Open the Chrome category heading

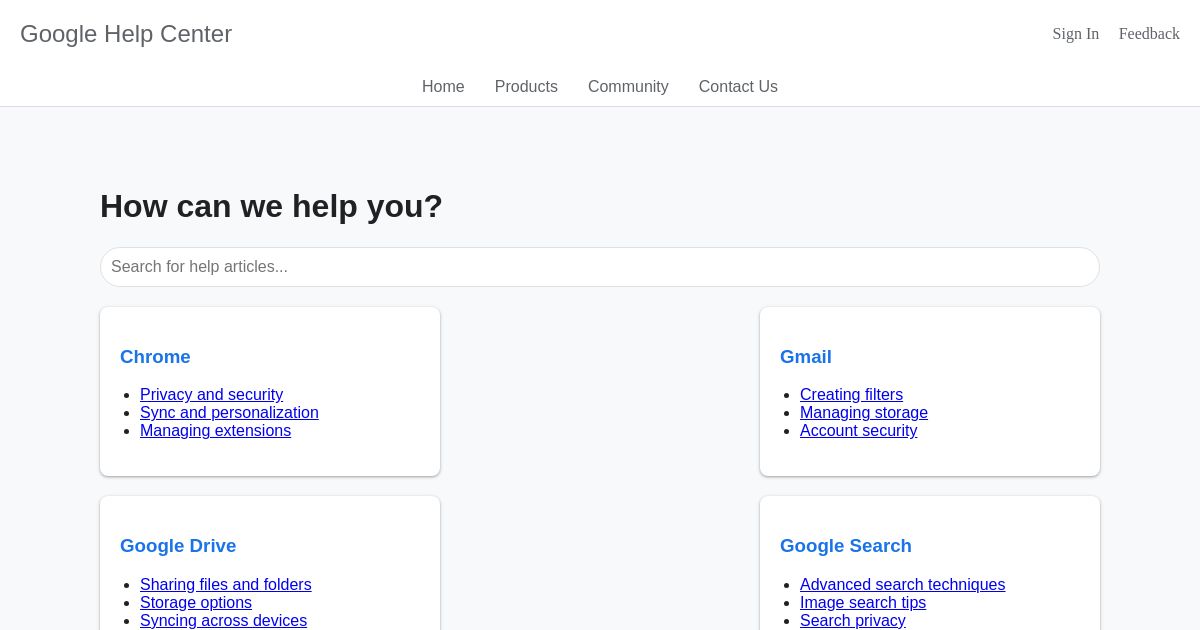tap(155, 357)
